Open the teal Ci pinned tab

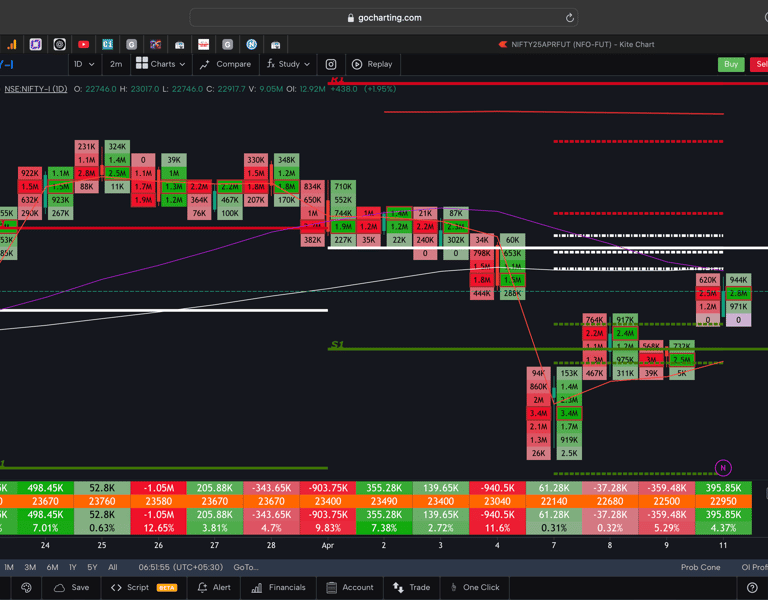(107, 45)
